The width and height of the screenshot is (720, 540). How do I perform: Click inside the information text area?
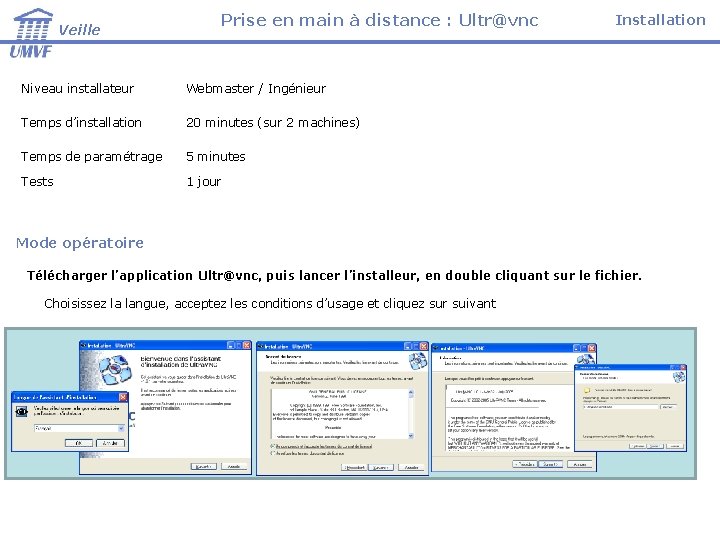coord(509,418)
